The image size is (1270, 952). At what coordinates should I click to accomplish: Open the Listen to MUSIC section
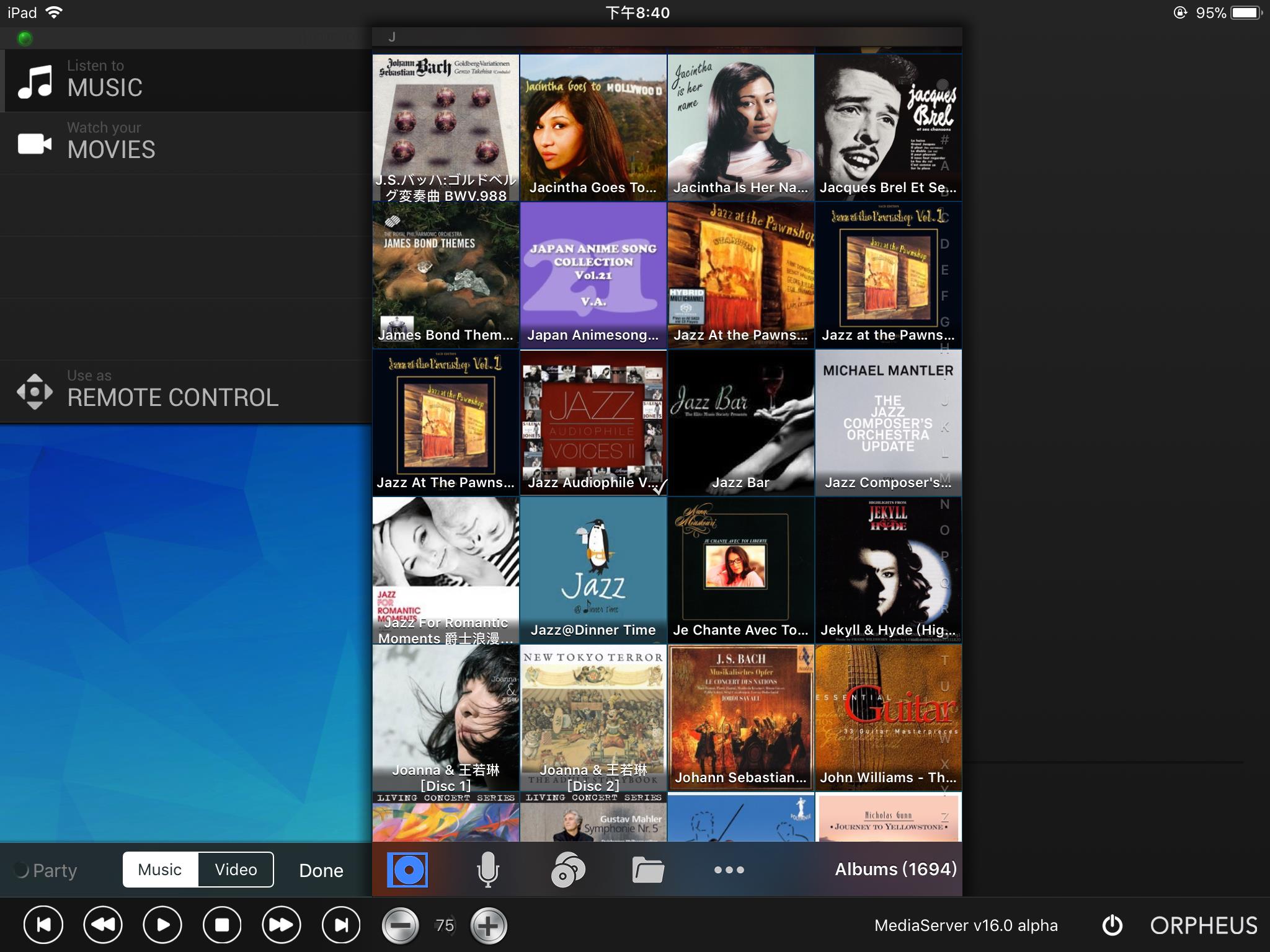186,81
